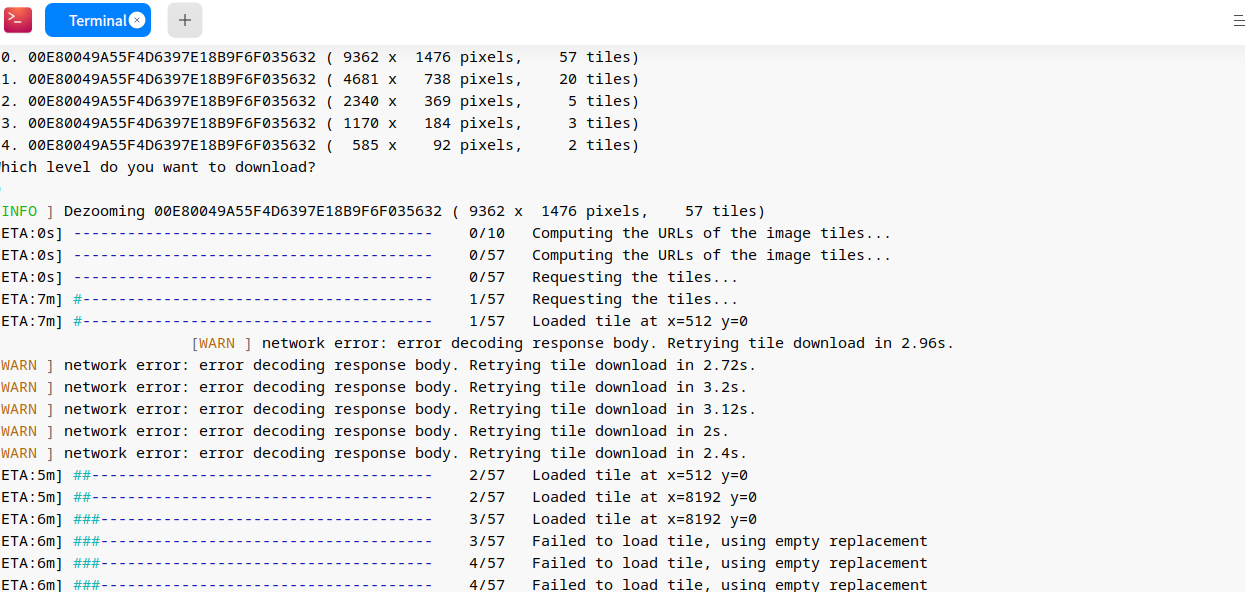Click the green INFO label
This screenshot has width=1245, height=592.
click(20, 211)
